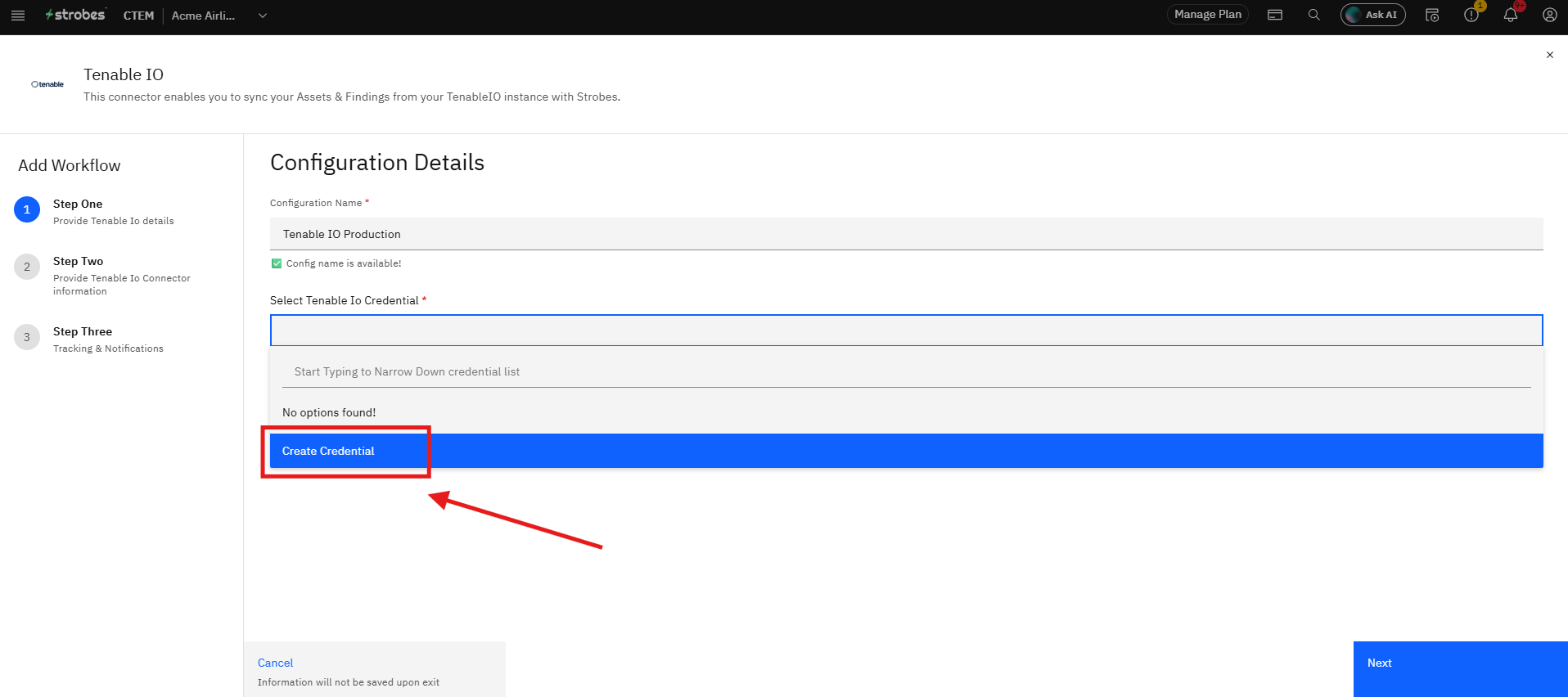
Task: Click the 'Configuration Details' heading
Action: point(377,163)
